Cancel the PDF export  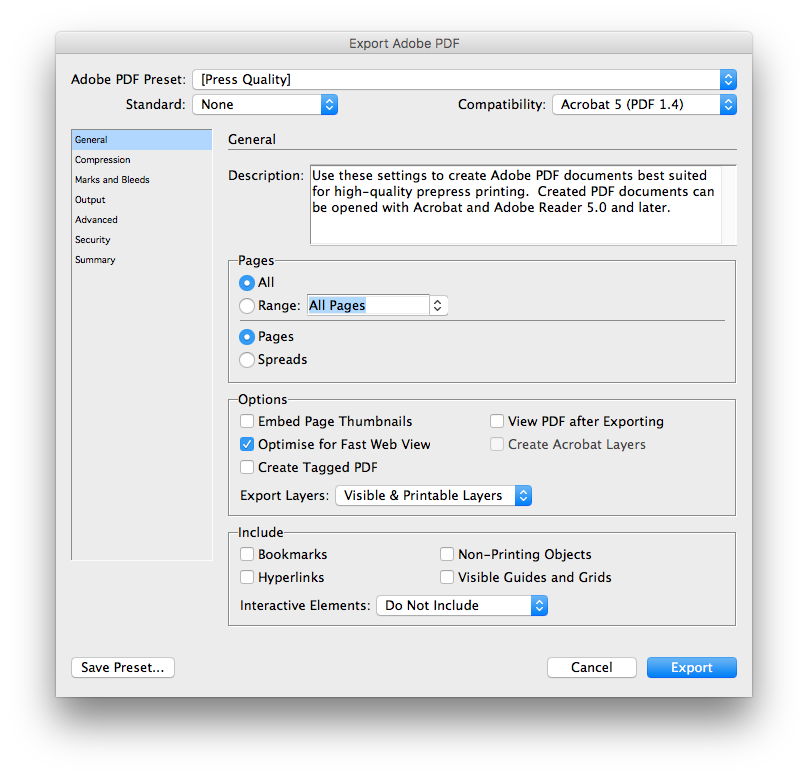[x=592, y=668]
